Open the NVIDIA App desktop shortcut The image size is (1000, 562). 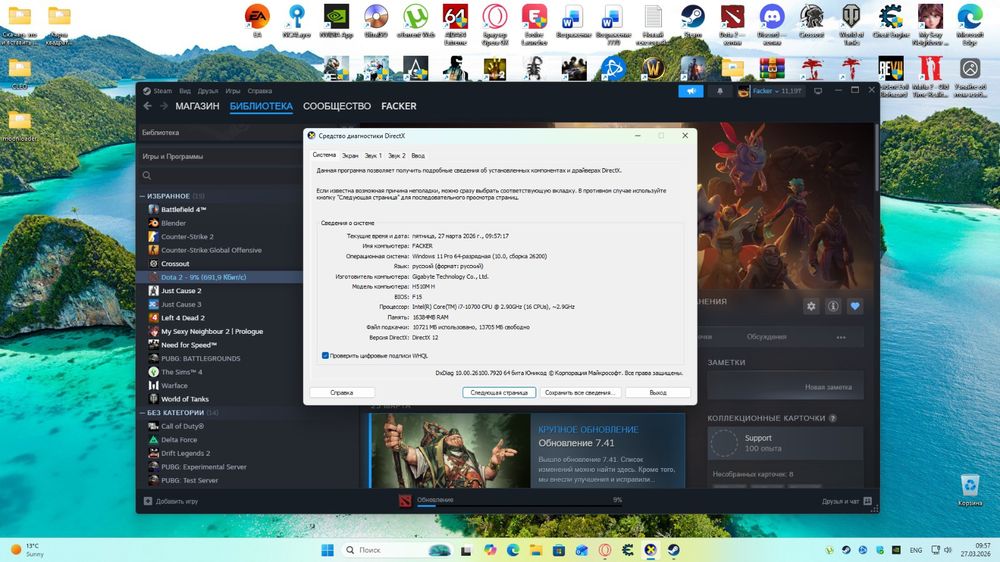(336, 20)
